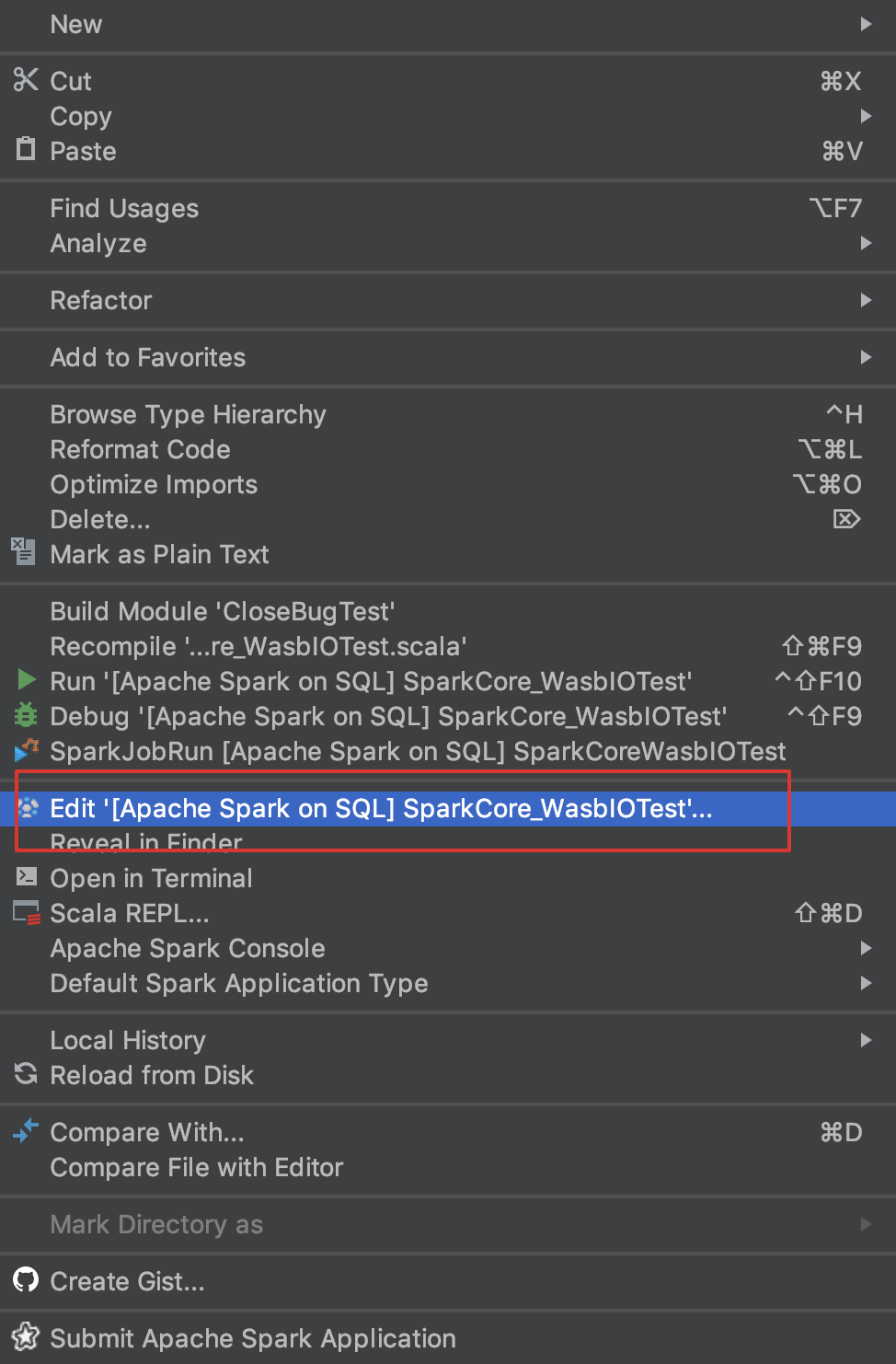Expand the Apache Spark Console submenu

(x=866, y=948)
